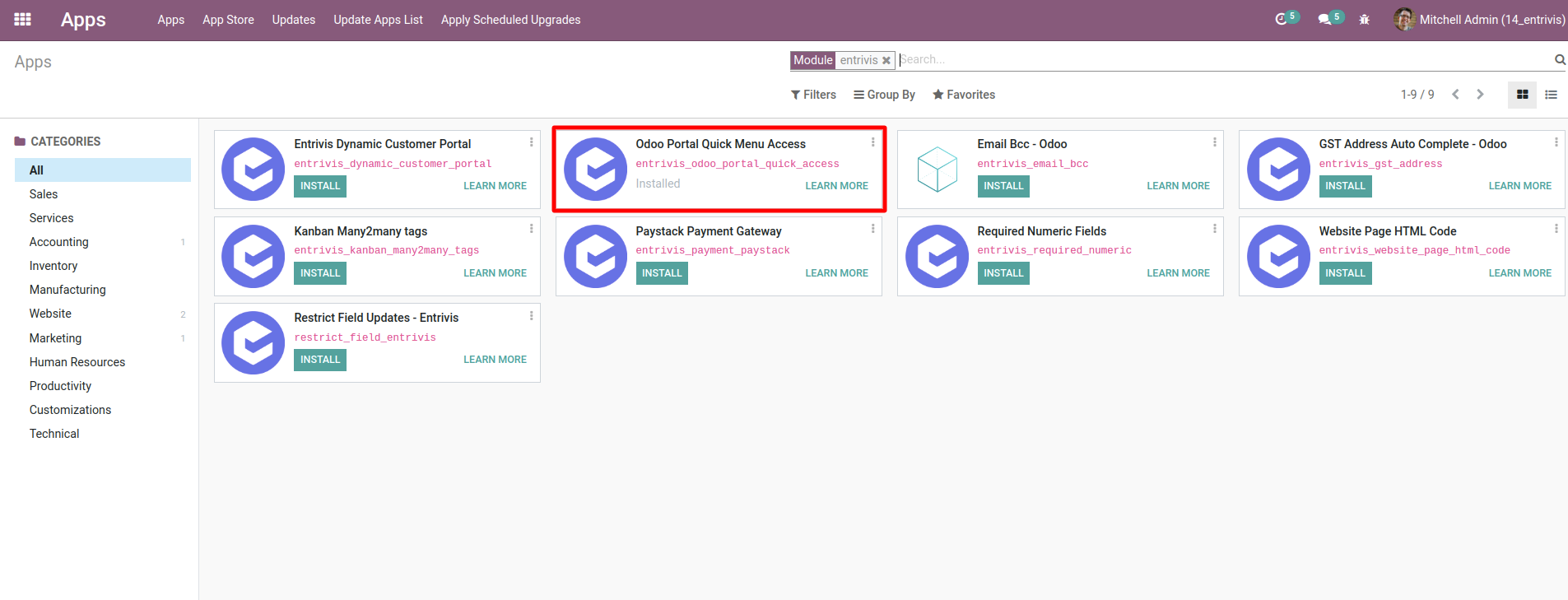Screen dimensions: 1568x600
Task: Open options menu for Entrivis Dynamic Customer Portal
Action: 532,142
